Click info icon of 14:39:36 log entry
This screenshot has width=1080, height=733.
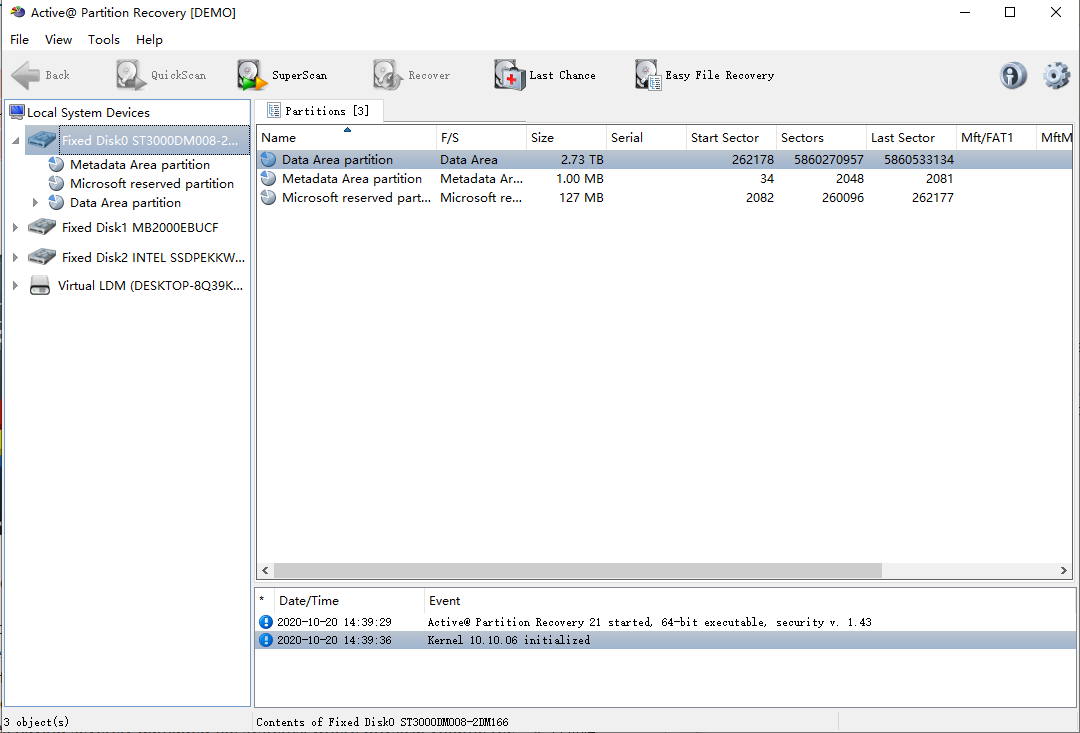[x=266, y=640]
